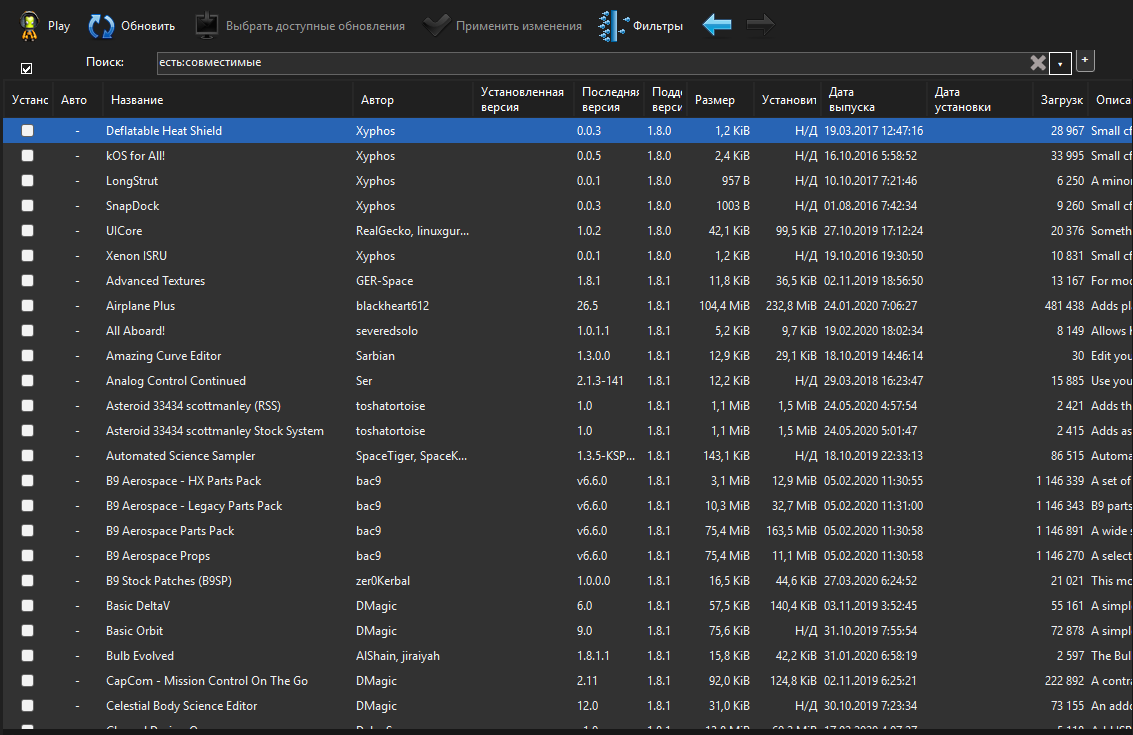Check the Basic DeltaV install box
This screenshot has width=1133, height=735.
(x=27, y=606)
